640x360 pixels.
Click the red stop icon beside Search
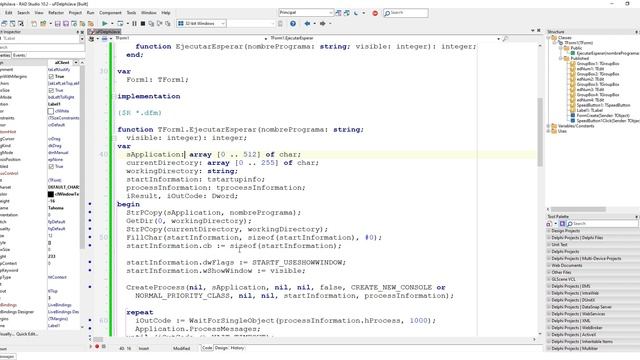(375, 13)
